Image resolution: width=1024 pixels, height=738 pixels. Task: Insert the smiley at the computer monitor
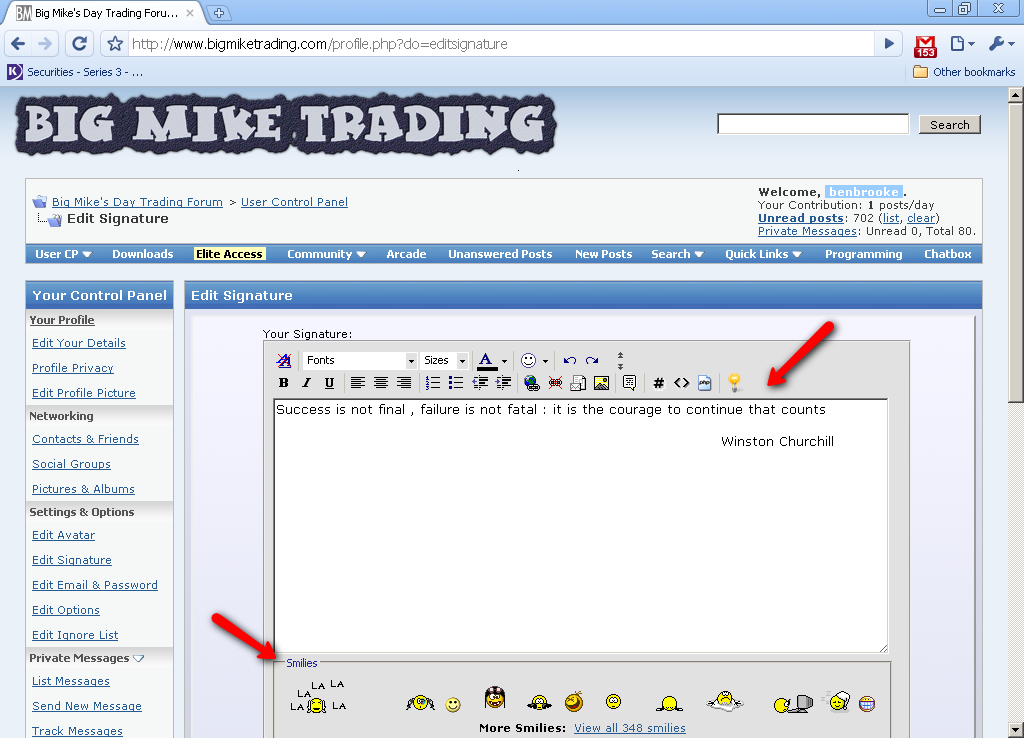(793, 703)
